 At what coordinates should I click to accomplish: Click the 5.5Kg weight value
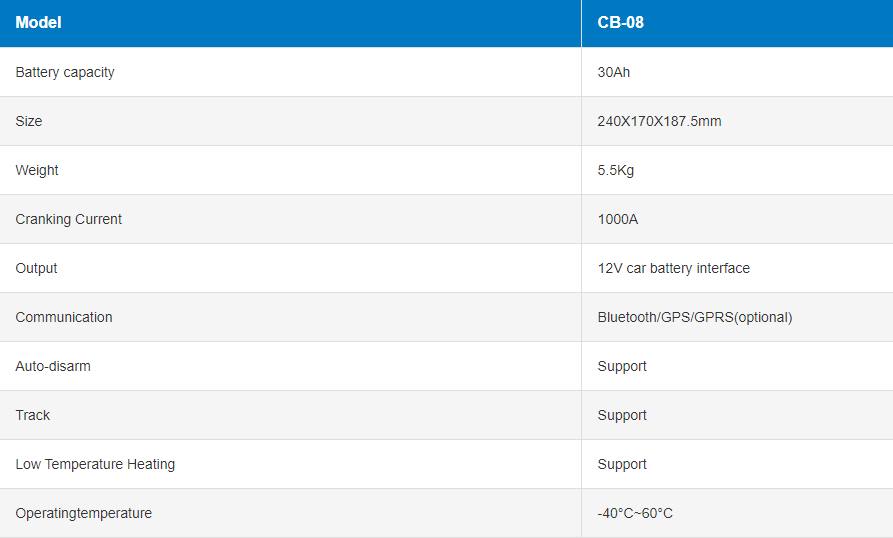(616, 170)
